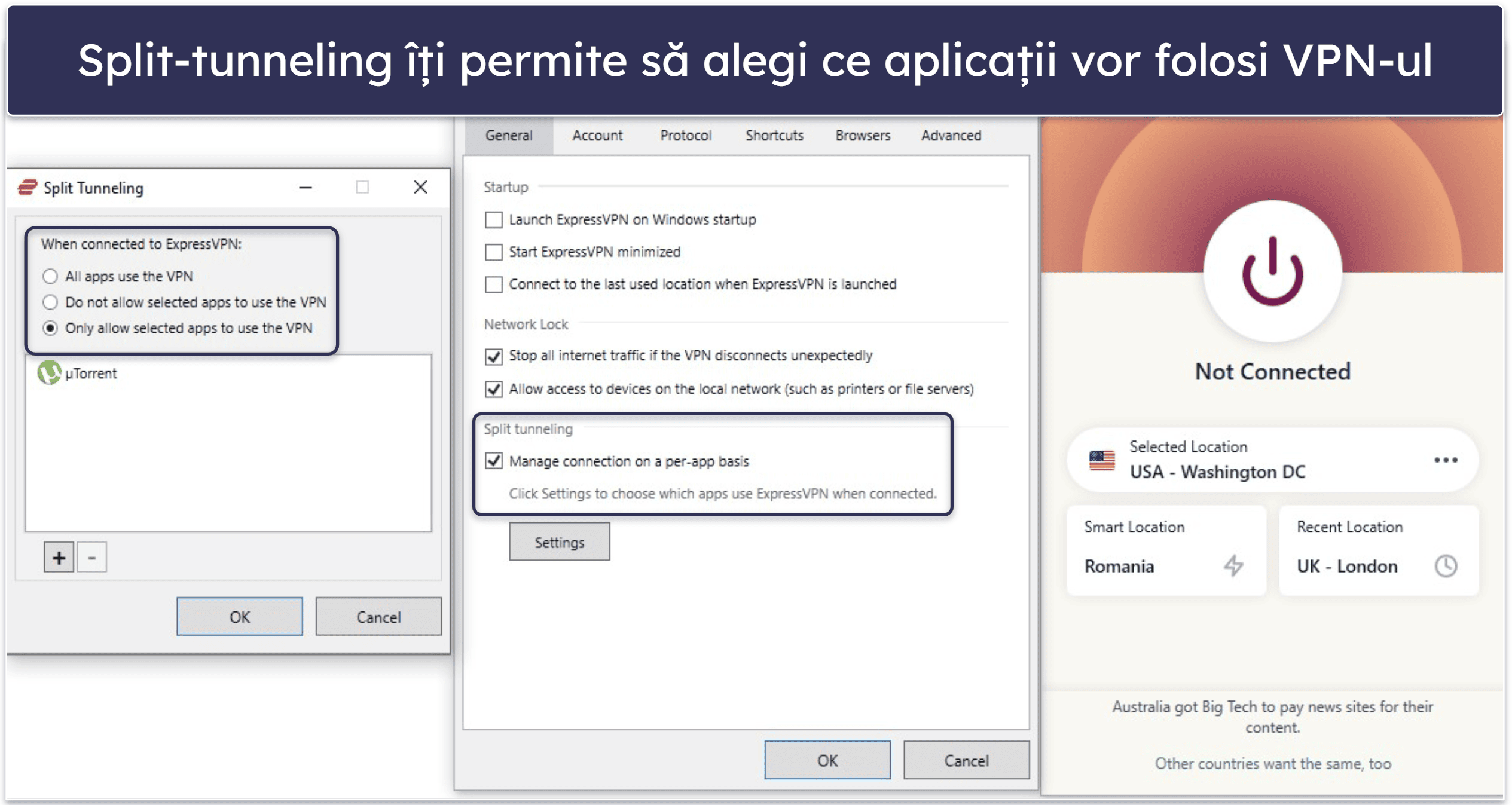Image resolution: width=1512 pixels, height=805 pixels.
Task: Uncheck Manage connection on a per-app basis
Action: (x=493, y=461)
